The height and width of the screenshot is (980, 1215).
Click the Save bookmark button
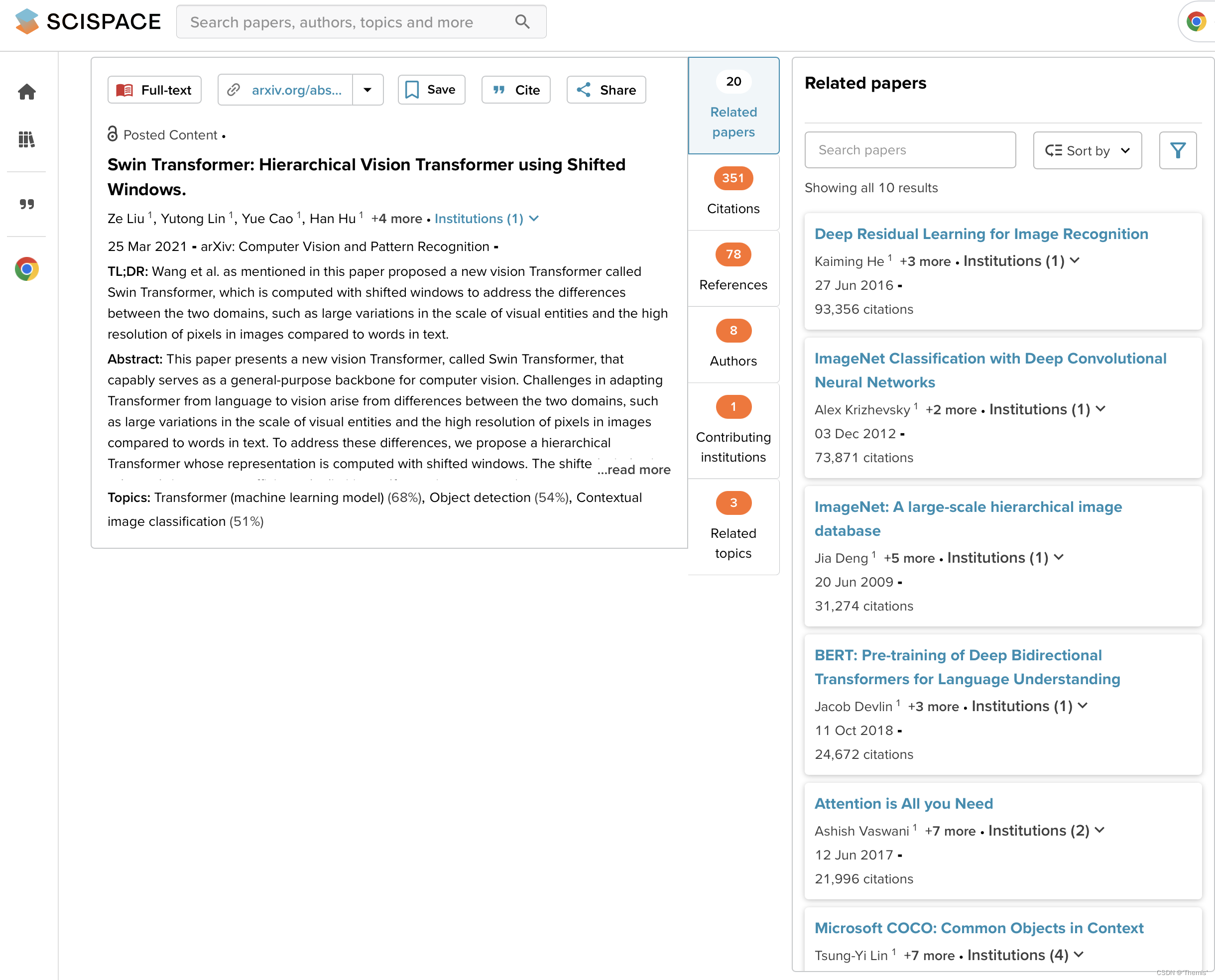pos(431,90)
